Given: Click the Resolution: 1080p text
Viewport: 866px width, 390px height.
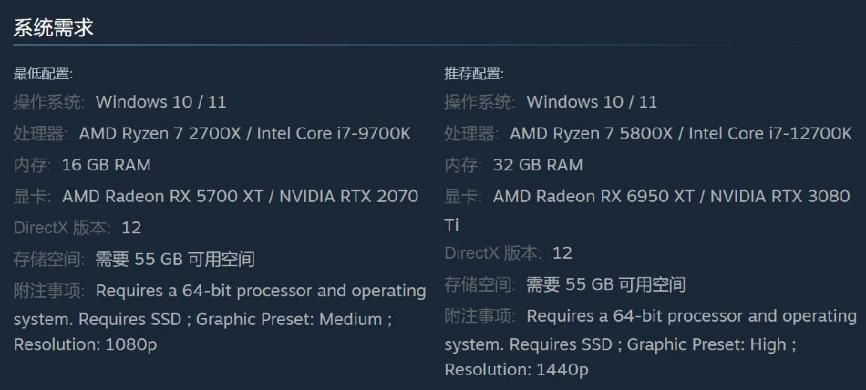Looking at the screenshot, I should coord(86,345).
